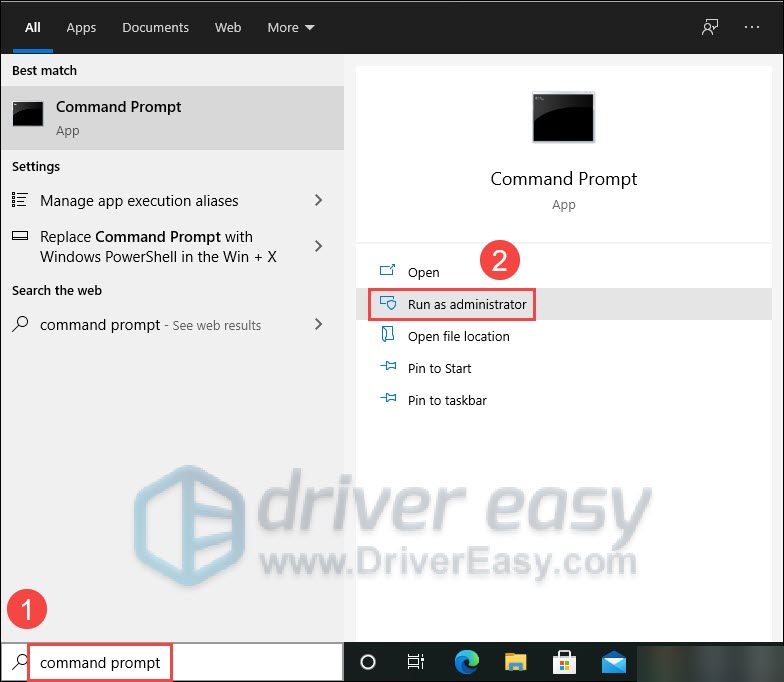The width and height of the screenshot is (784, 682).
Task: Open the three-dot options menu
Action: click(752, 27)
